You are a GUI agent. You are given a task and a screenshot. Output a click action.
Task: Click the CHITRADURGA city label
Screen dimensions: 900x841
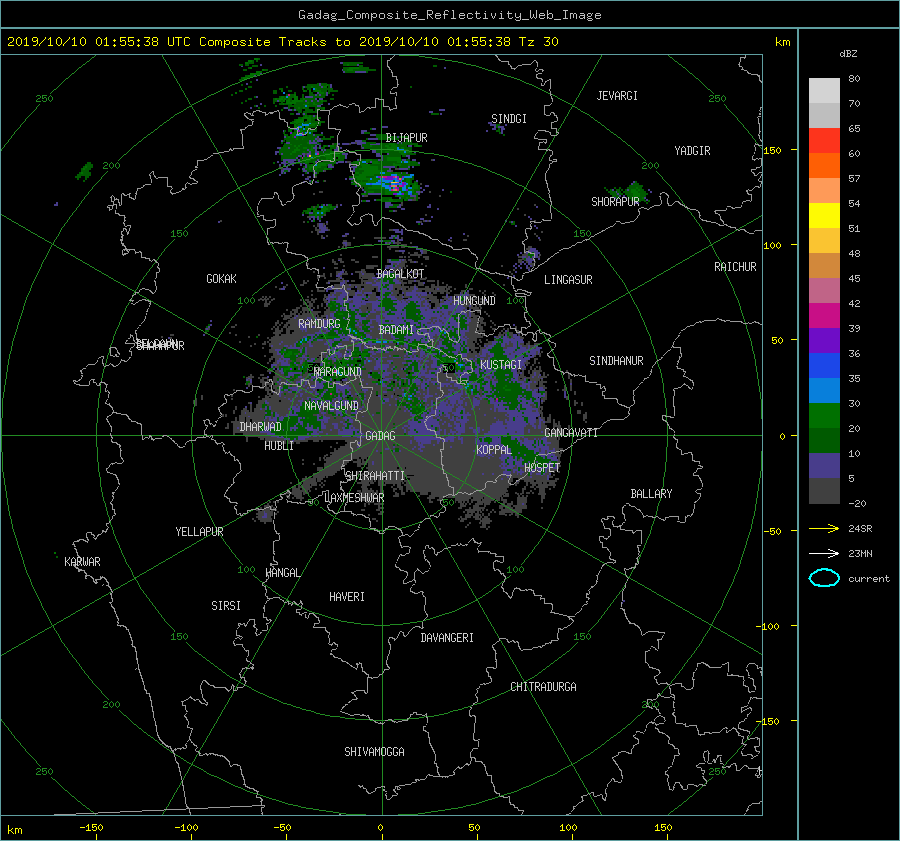(543, 687)
